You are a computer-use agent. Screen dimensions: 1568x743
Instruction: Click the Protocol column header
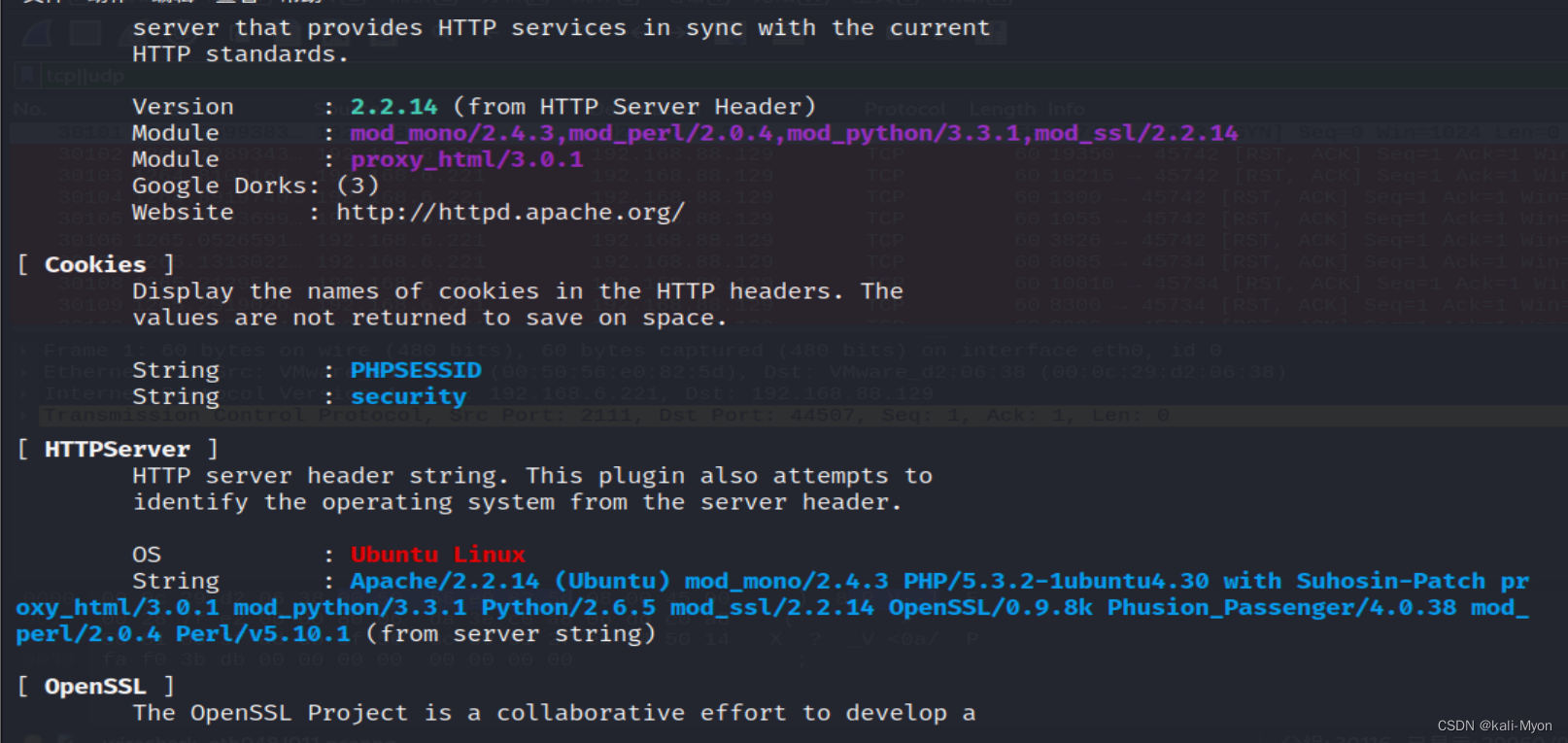tap(904, 109)
